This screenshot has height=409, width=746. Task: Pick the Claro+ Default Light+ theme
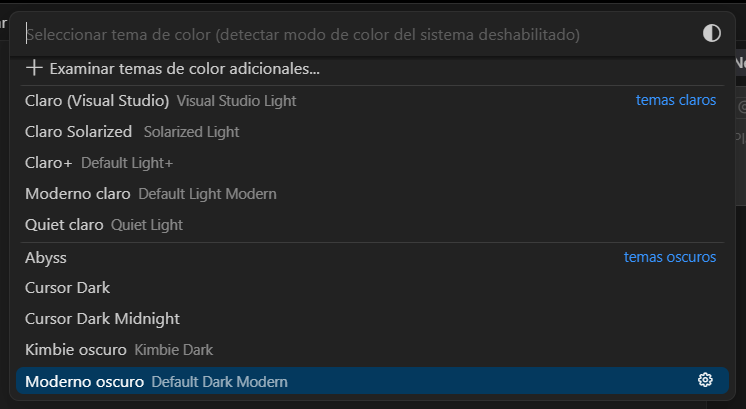tap(373, 163)
